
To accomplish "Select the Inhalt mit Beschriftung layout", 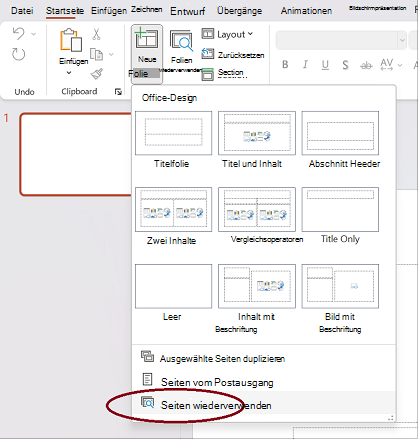I will point(257,286).
